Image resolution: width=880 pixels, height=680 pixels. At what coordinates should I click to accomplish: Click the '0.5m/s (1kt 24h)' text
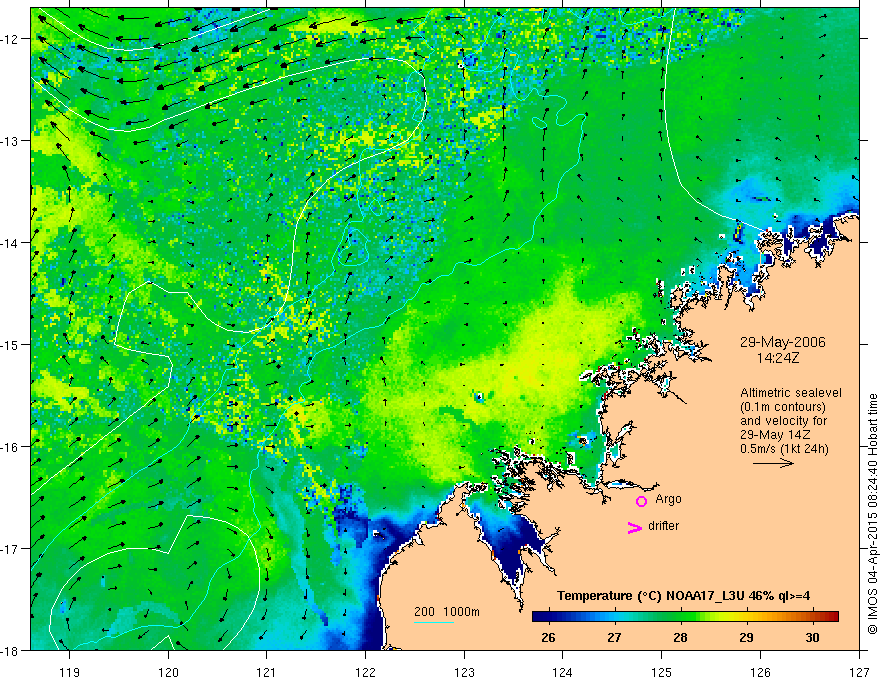click(784, 449)
